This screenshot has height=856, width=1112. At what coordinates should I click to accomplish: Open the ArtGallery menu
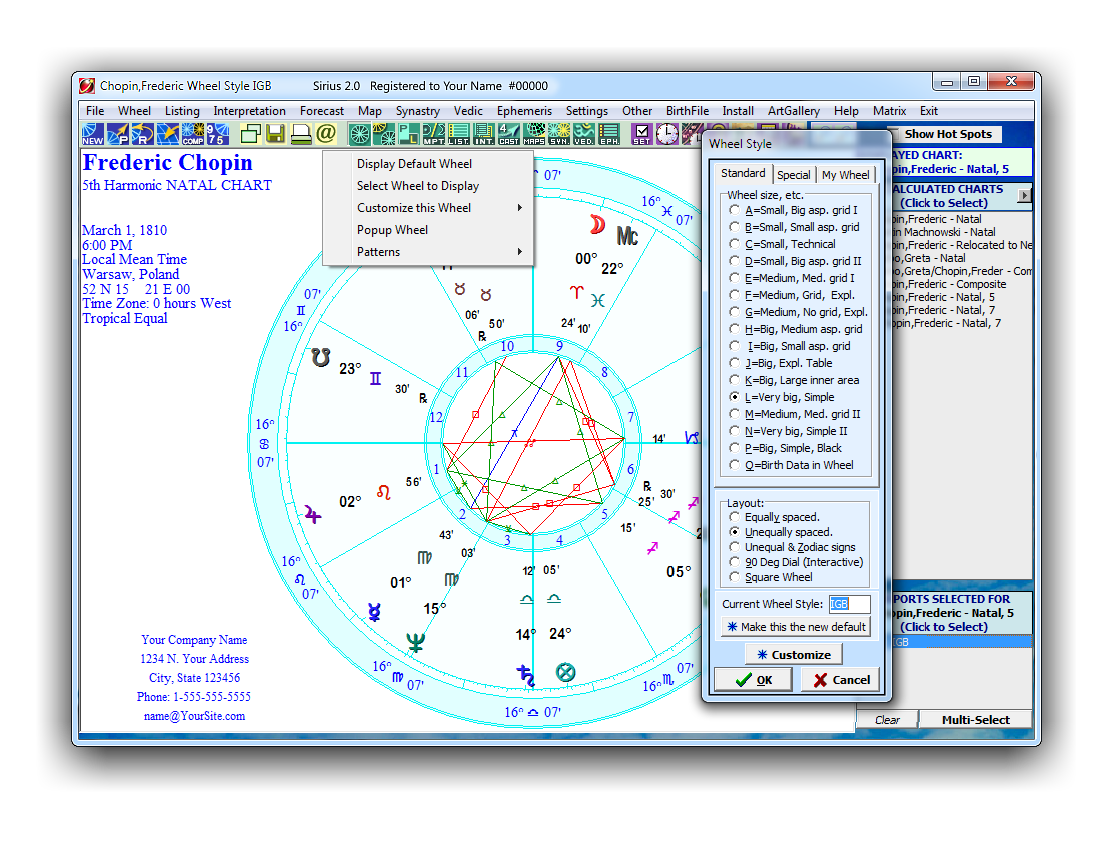(x=794, y=111)
